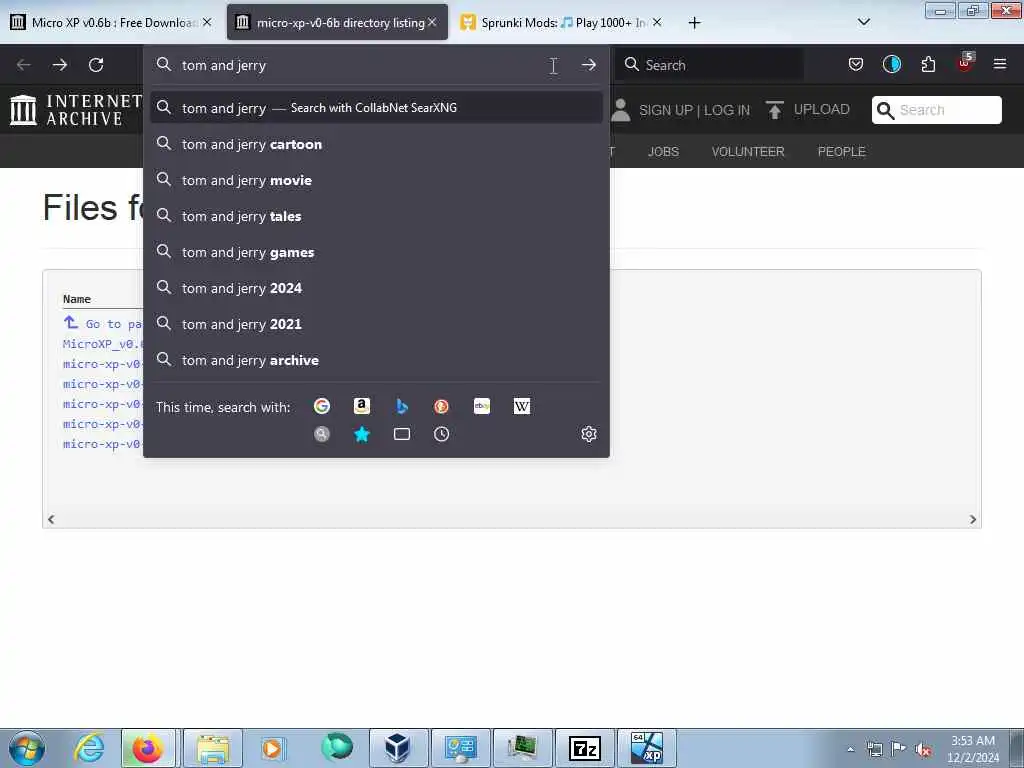Search with Wikipedia icon
Screen dimensions: 1024x768
[522, 406]
